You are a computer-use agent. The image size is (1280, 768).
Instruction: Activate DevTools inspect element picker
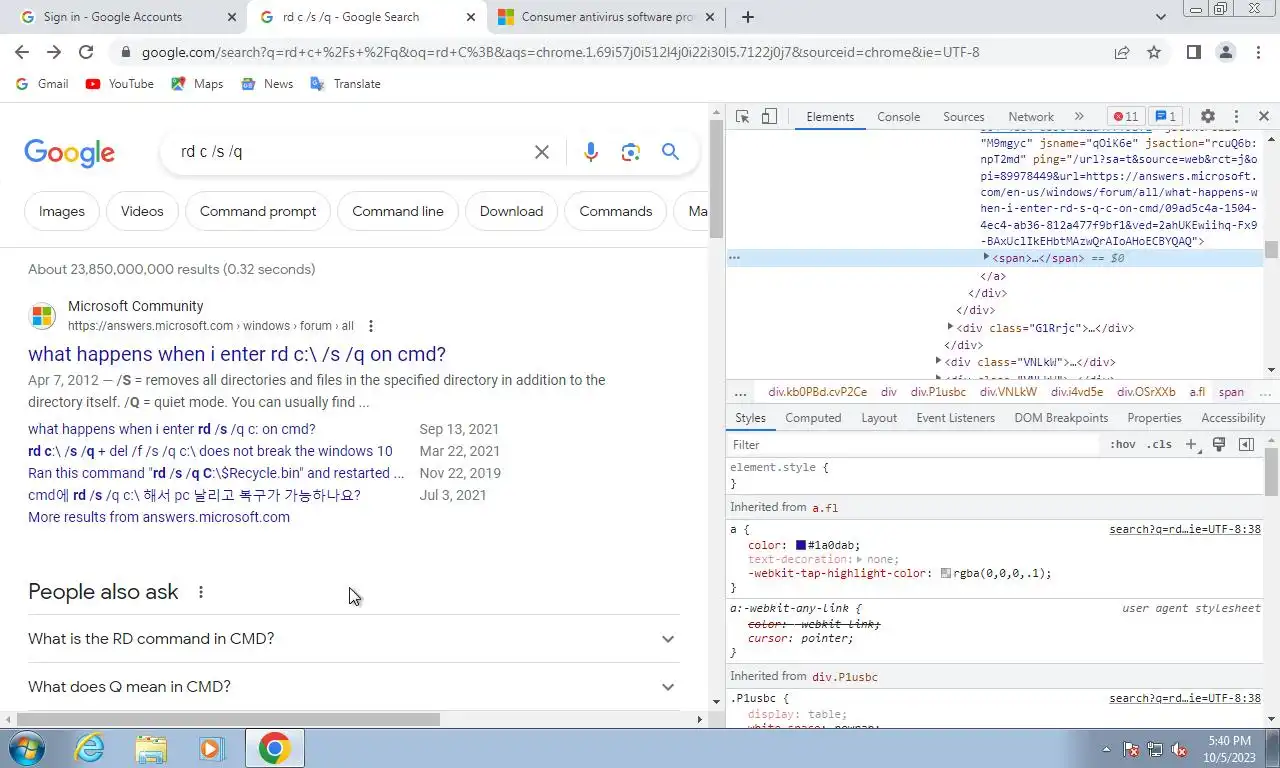pos(742,117)
